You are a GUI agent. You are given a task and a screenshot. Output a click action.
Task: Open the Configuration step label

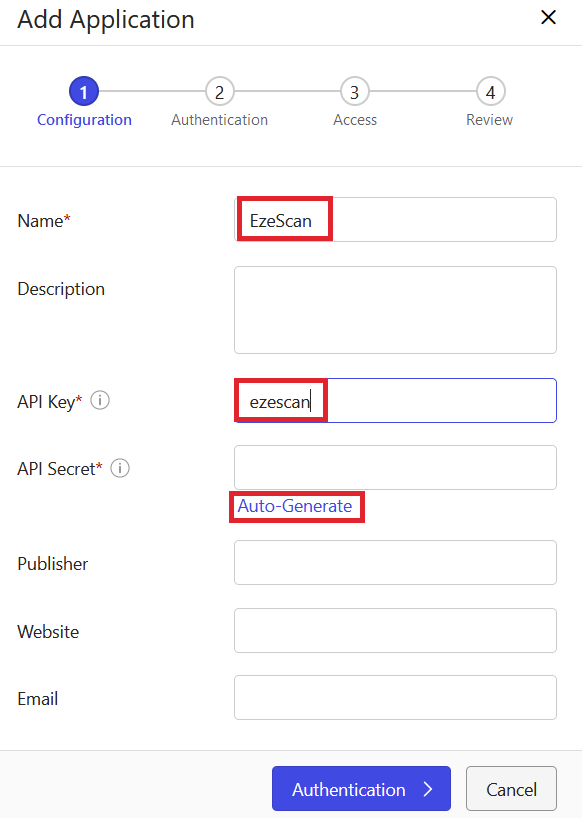pos(84,120)
